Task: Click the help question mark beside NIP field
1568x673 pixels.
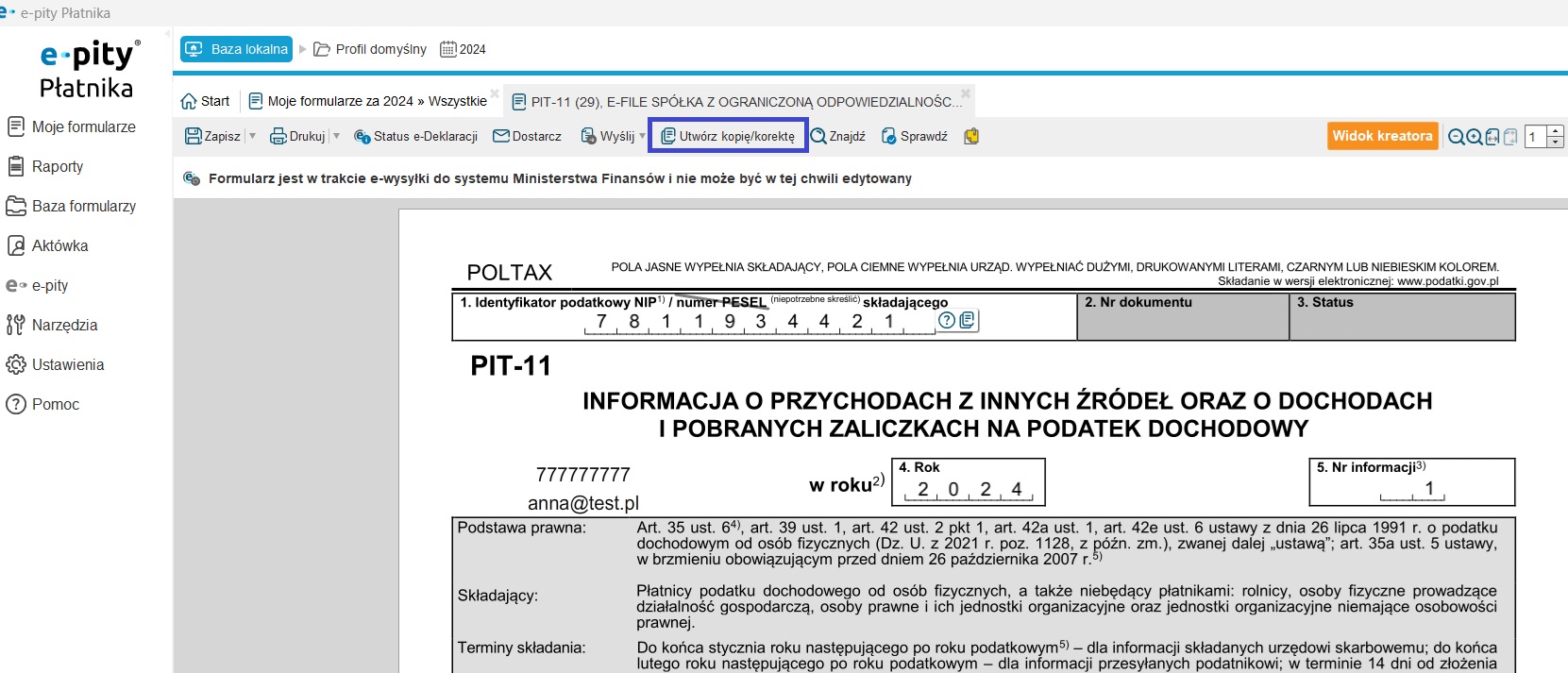Action: click(x=946, y=321)
